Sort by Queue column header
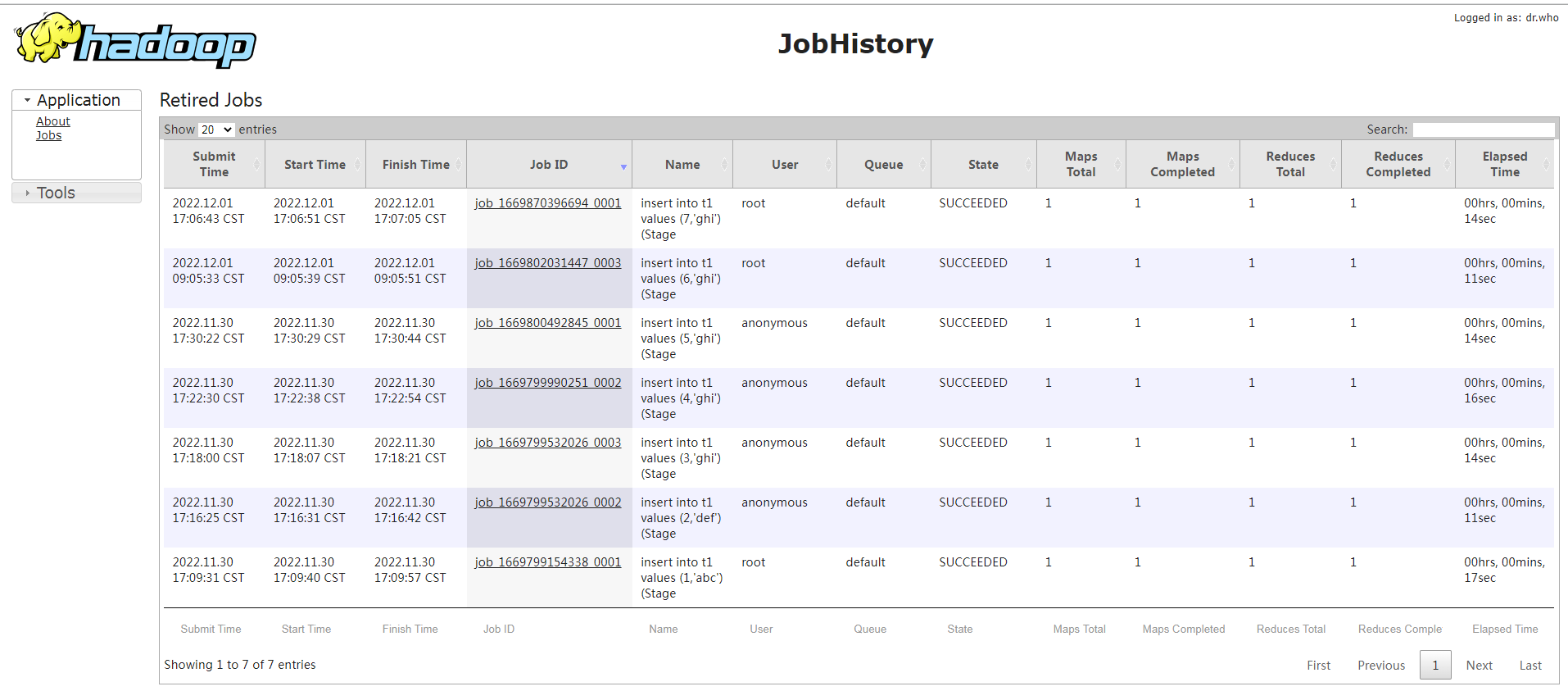Image resolution: width=1568 pixels, height=691 pixels. (x=884, y=164)
